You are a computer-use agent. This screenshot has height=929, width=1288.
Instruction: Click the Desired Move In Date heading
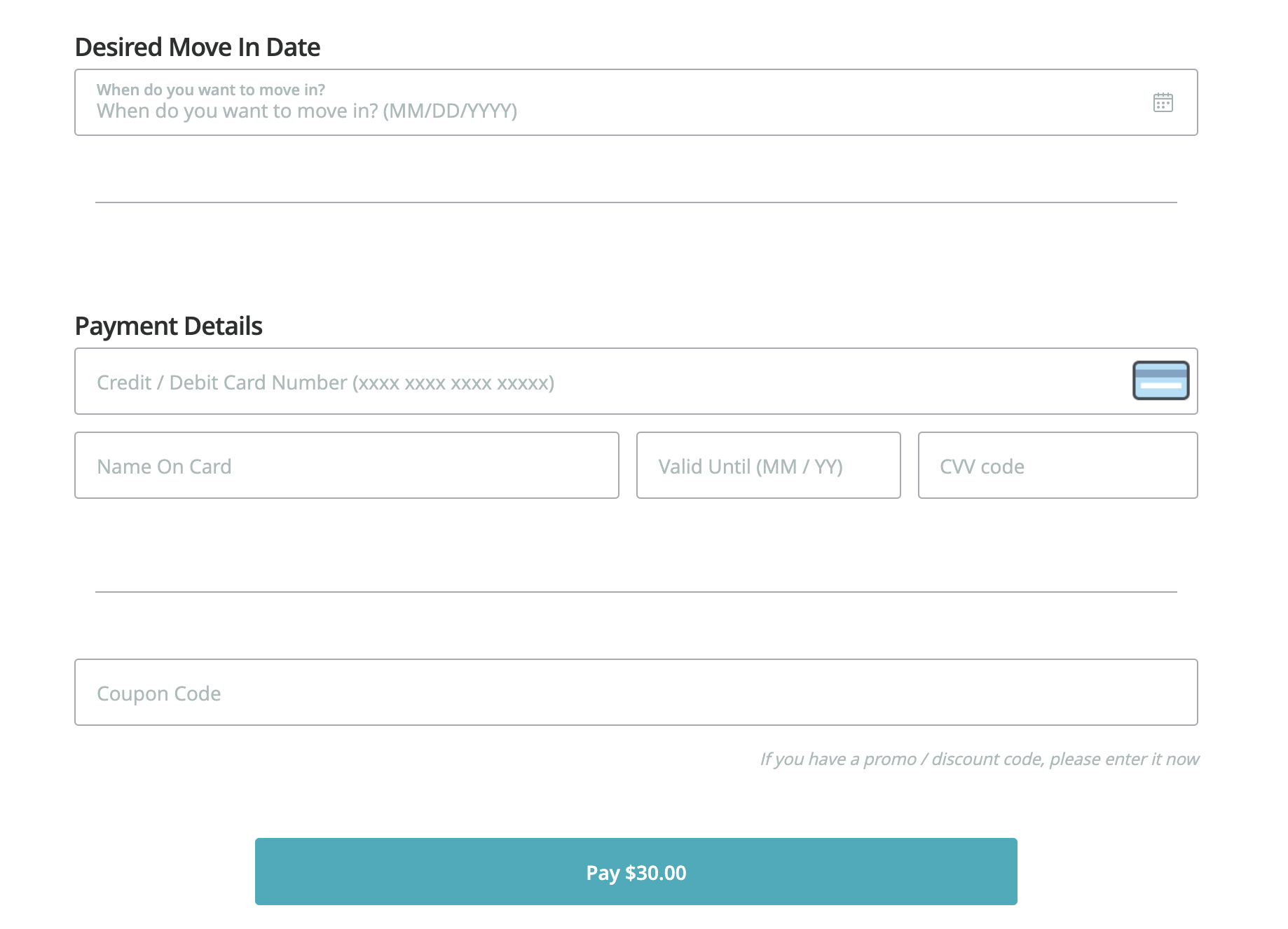coord(198,47)
